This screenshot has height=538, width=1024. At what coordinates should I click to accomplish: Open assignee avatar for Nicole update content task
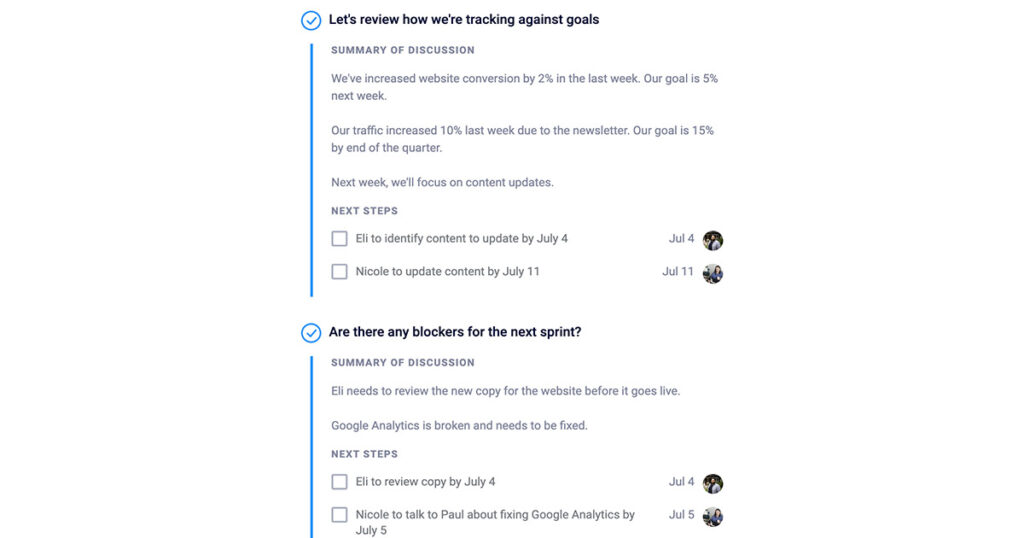point(712,273)
